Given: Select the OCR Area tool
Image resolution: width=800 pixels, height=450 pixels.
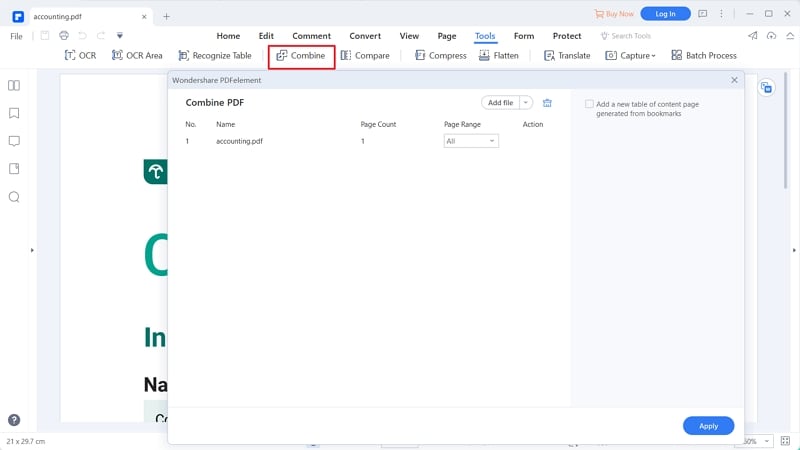Looking at the screenshot, I should [x=137, y=56].
